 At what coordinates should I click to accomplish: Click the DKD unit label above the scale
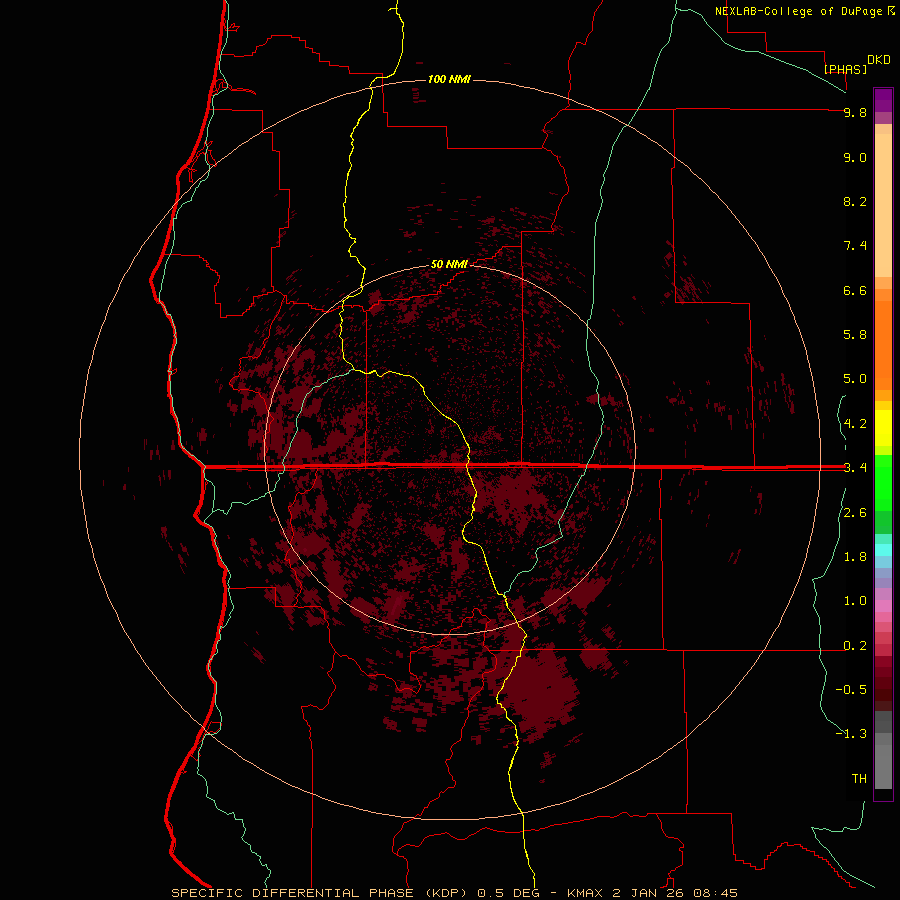879,60
